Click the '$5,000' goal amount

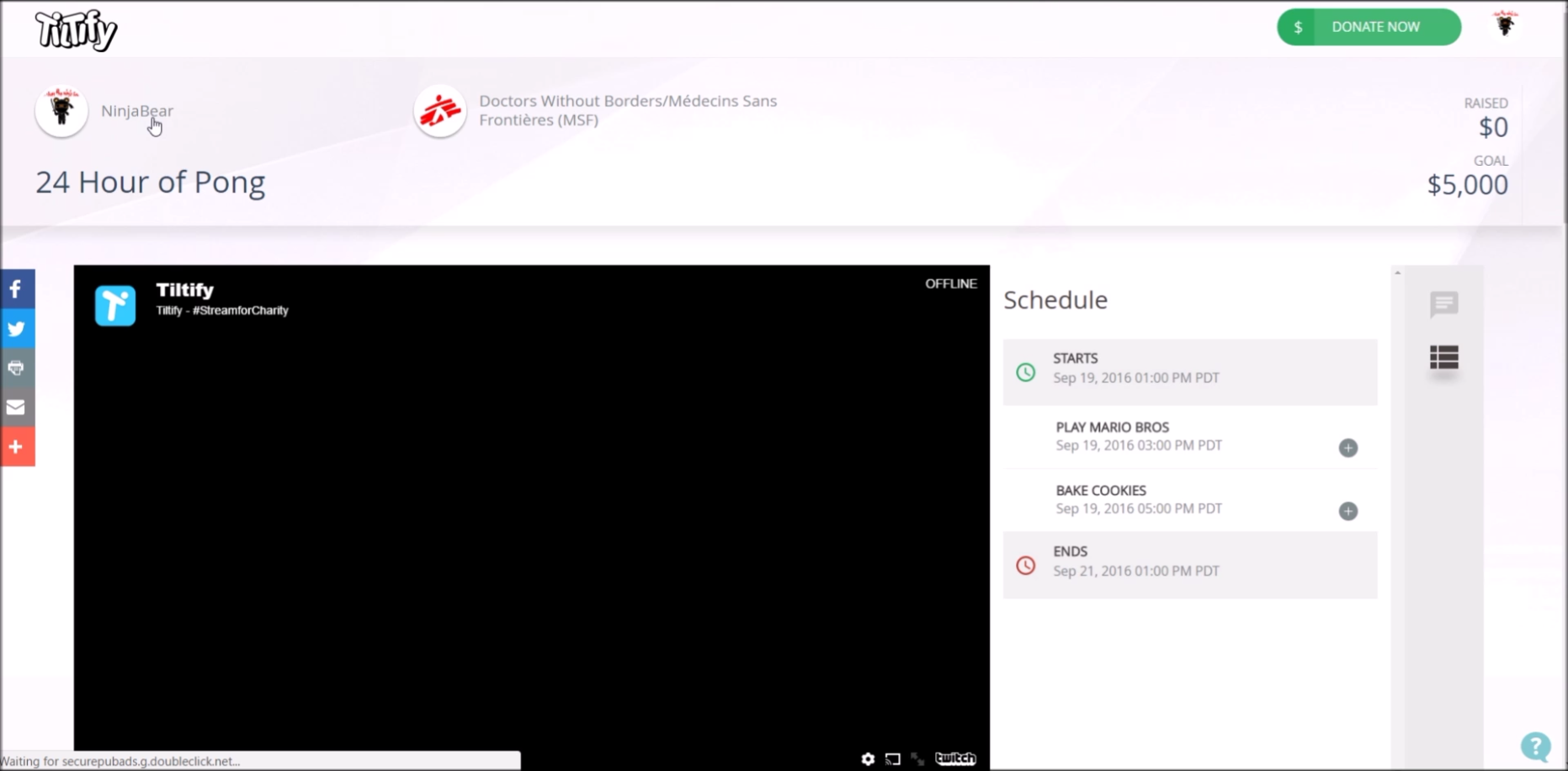[x=1467, y=184]
